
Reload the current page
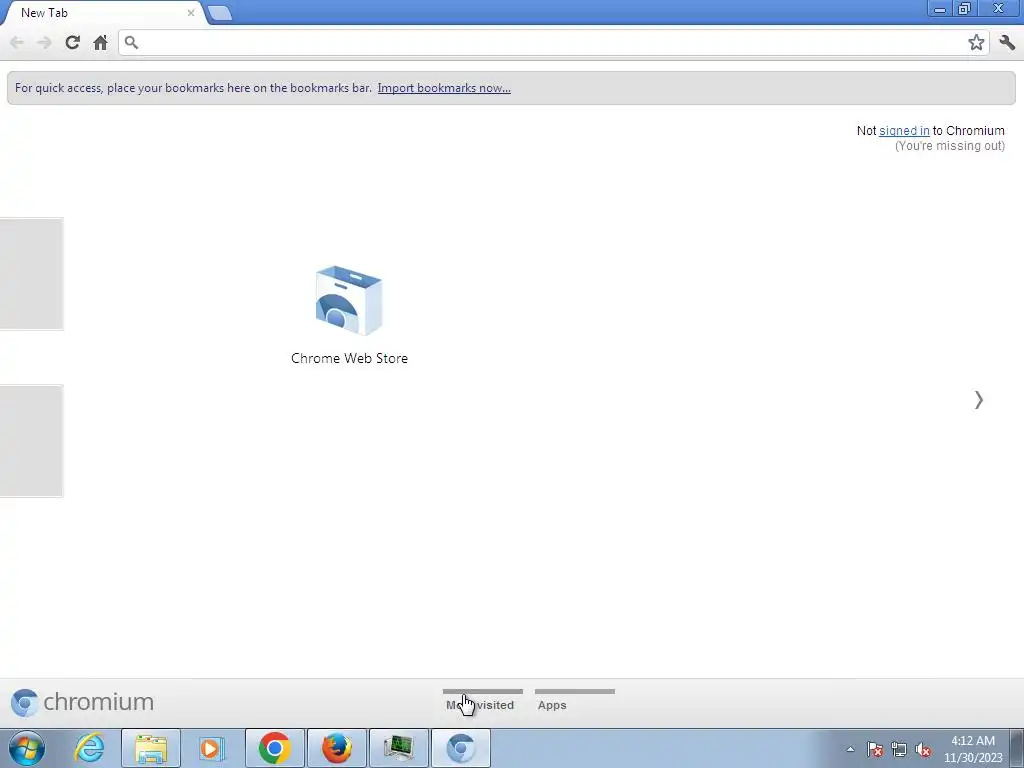72,42
